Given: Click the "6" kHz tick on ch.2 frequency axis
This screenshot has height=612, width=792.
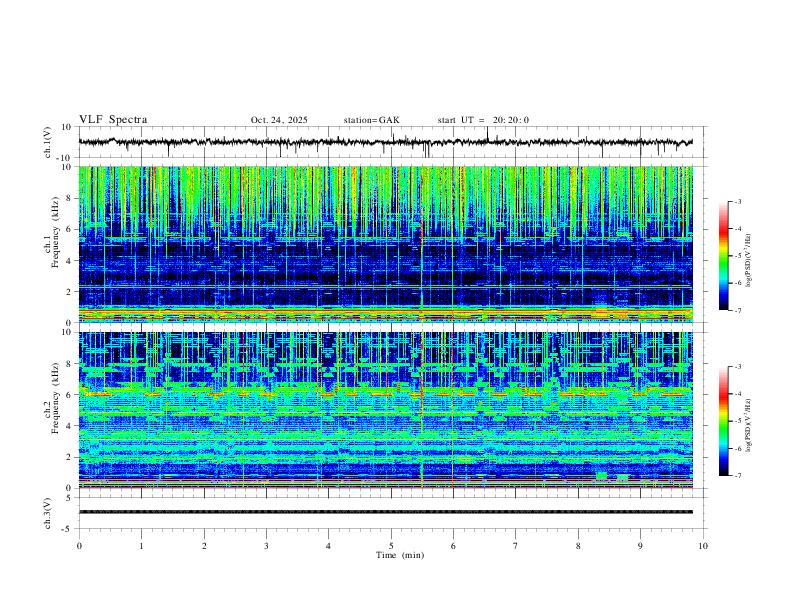Looking at the screenshot, I should pos(70,395).
